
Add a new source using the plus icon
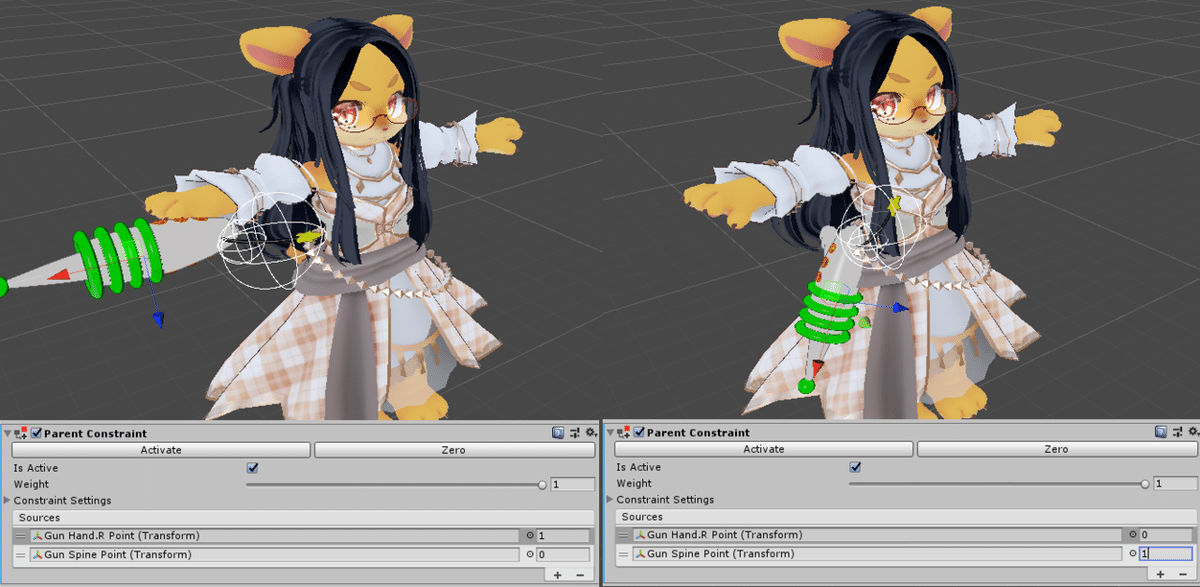[558, 574]
